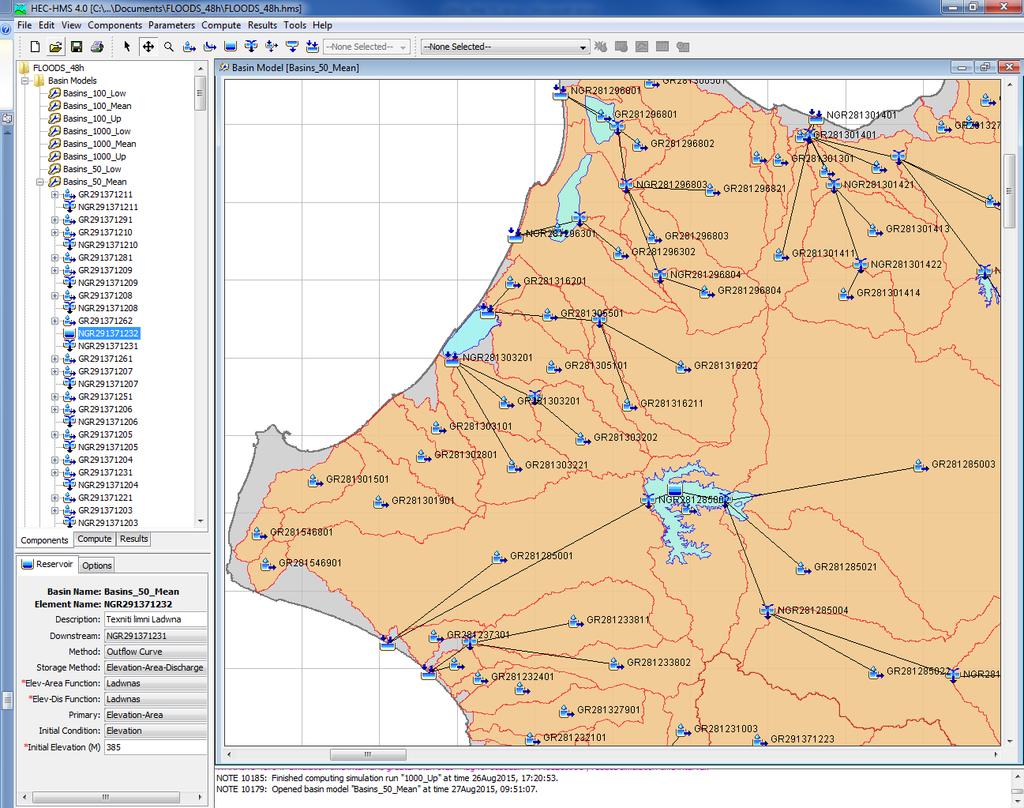
Task: Pick the Diversion Creation tool
Action: pyautogui.click(x=272, y=46)
